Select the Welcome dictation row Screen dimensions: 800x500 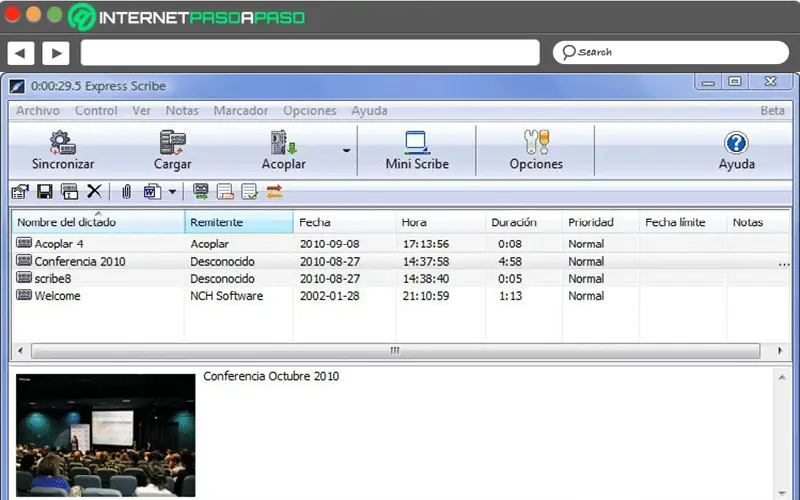coord(401,296)
